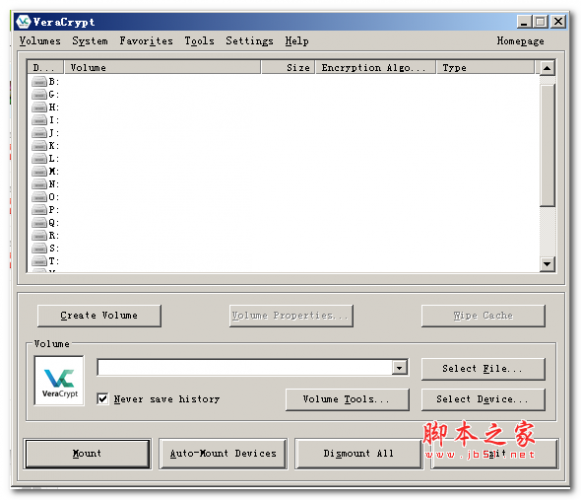Viewport: 581px width, 500px height.
Task: Select drive T: icon in list
Action: coord(39,261)
